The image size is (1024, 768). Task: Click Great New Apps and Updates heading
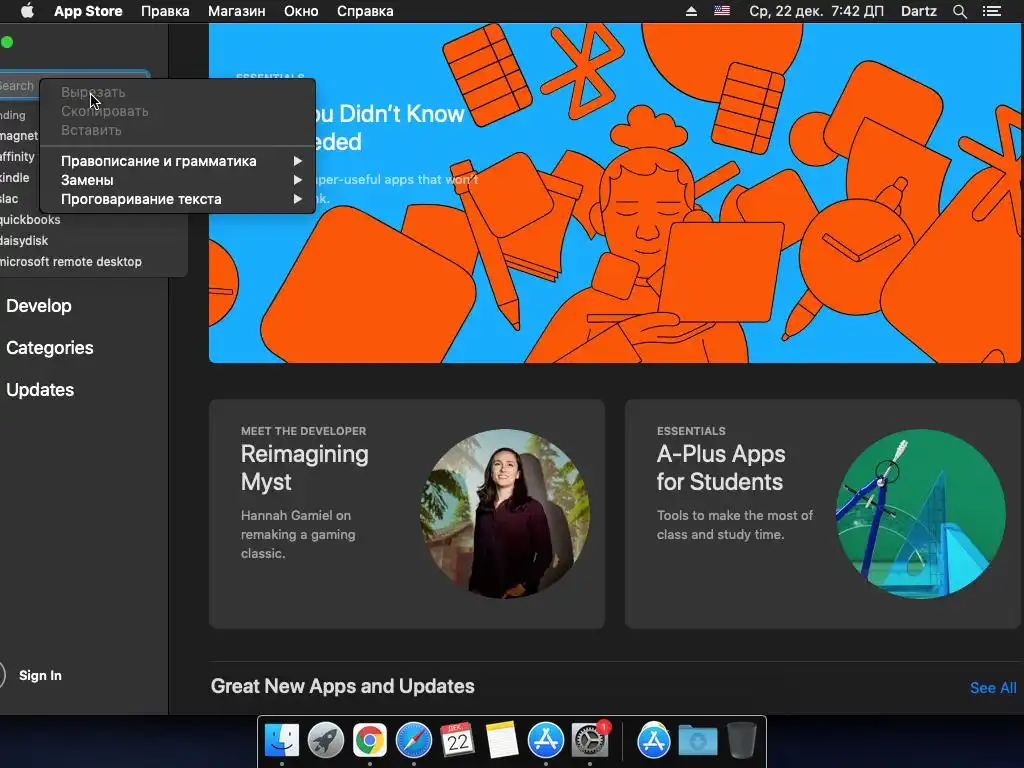(342, 686)
